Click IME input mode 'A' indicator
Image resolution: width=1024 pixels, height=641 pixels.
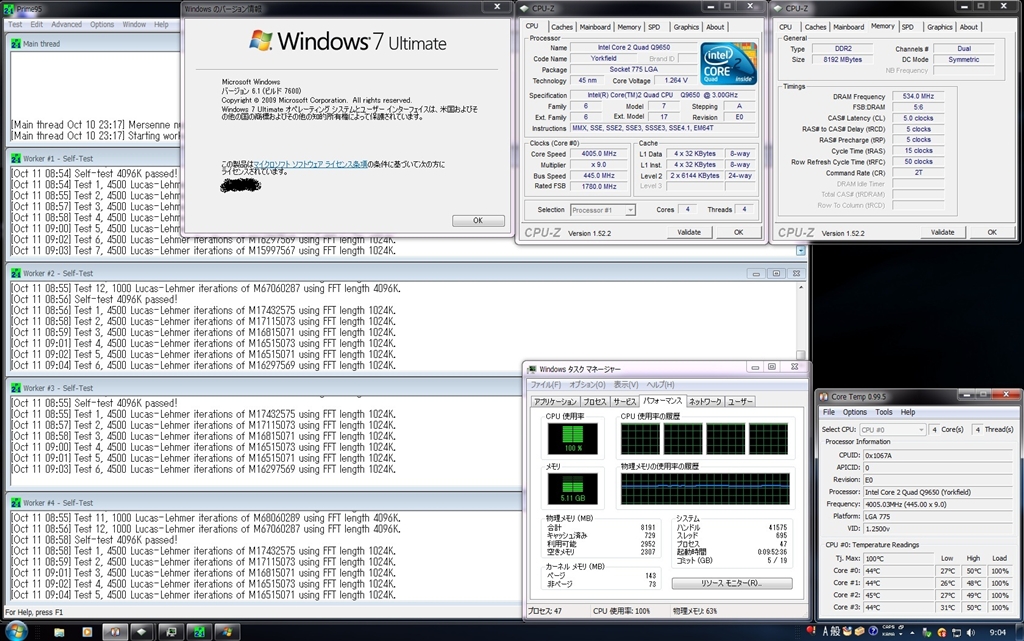click(825, 631)
